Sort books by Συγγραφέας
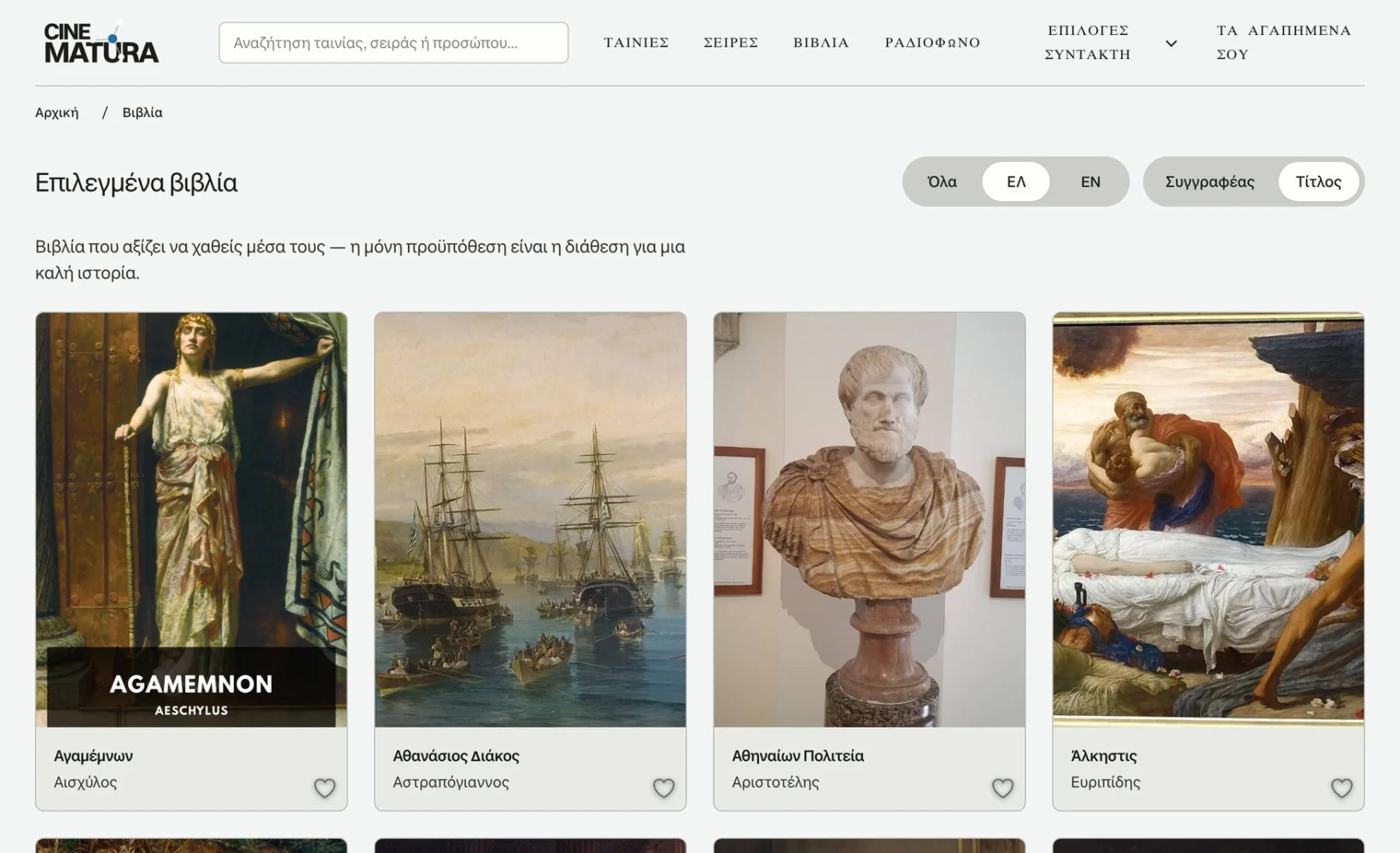 pos(1209,181)
